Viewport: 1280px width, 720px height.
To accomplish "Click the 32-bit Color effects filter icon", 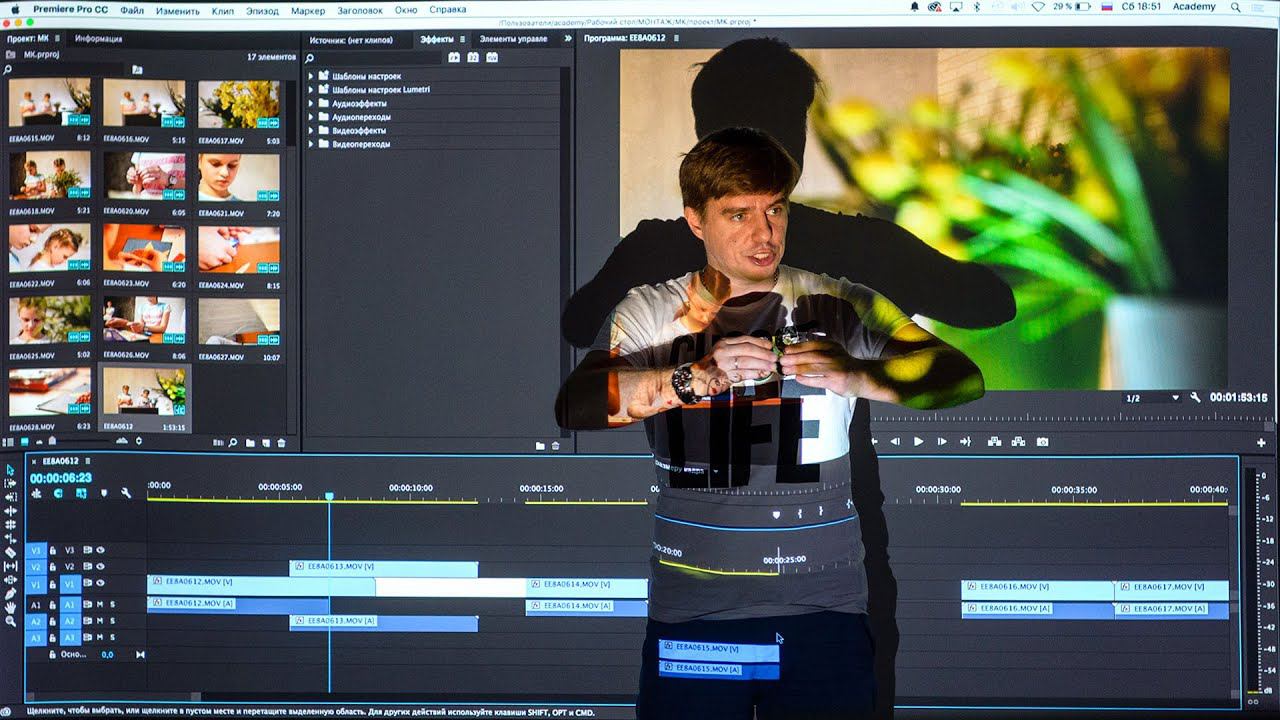I will [x=473, y=58].
